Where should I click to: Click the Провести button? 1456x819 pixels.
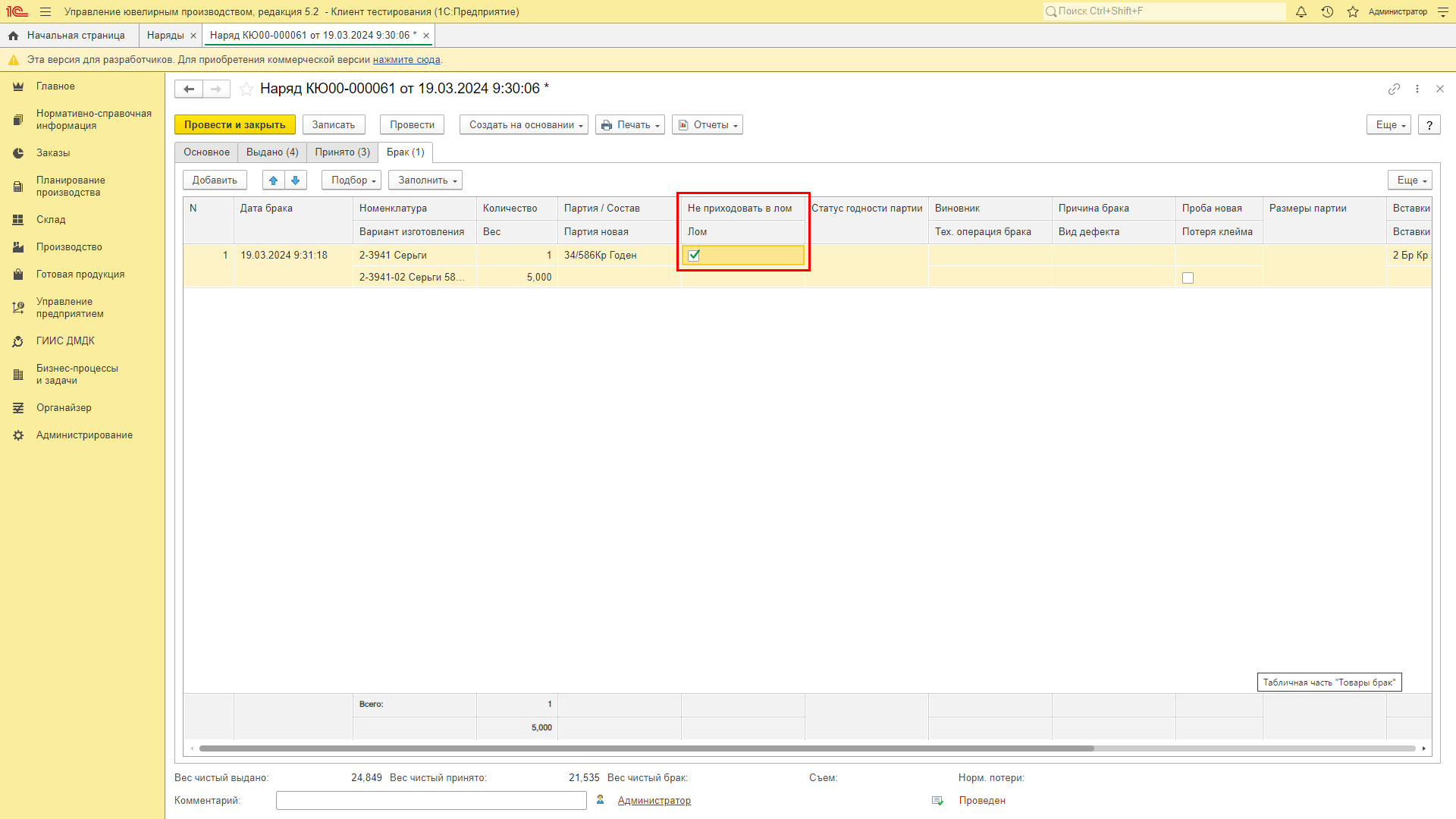pyautogui.click(x=412, y=125)
